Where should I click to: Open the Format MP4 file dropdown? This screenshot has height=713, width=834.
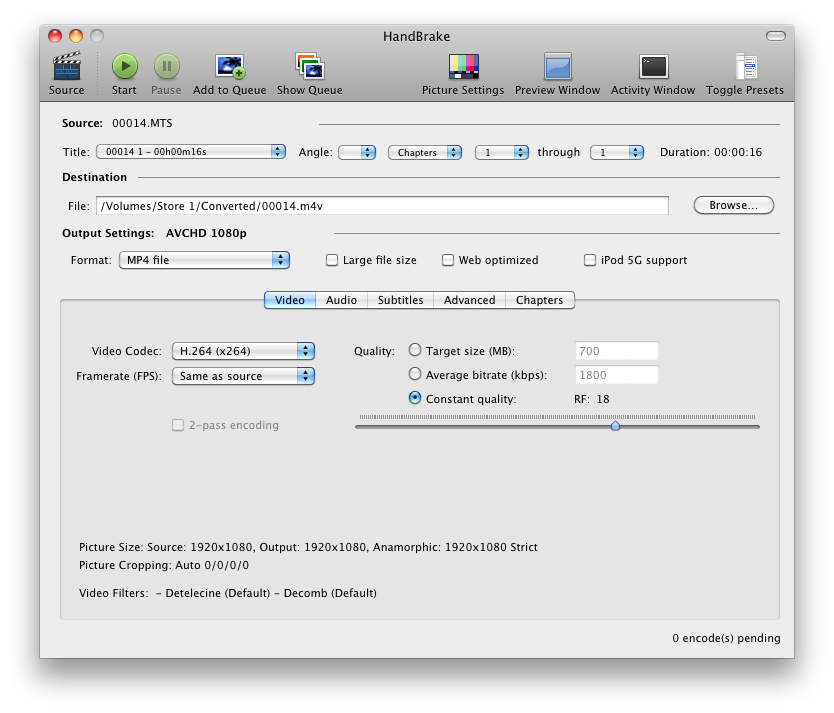[204, 260]
